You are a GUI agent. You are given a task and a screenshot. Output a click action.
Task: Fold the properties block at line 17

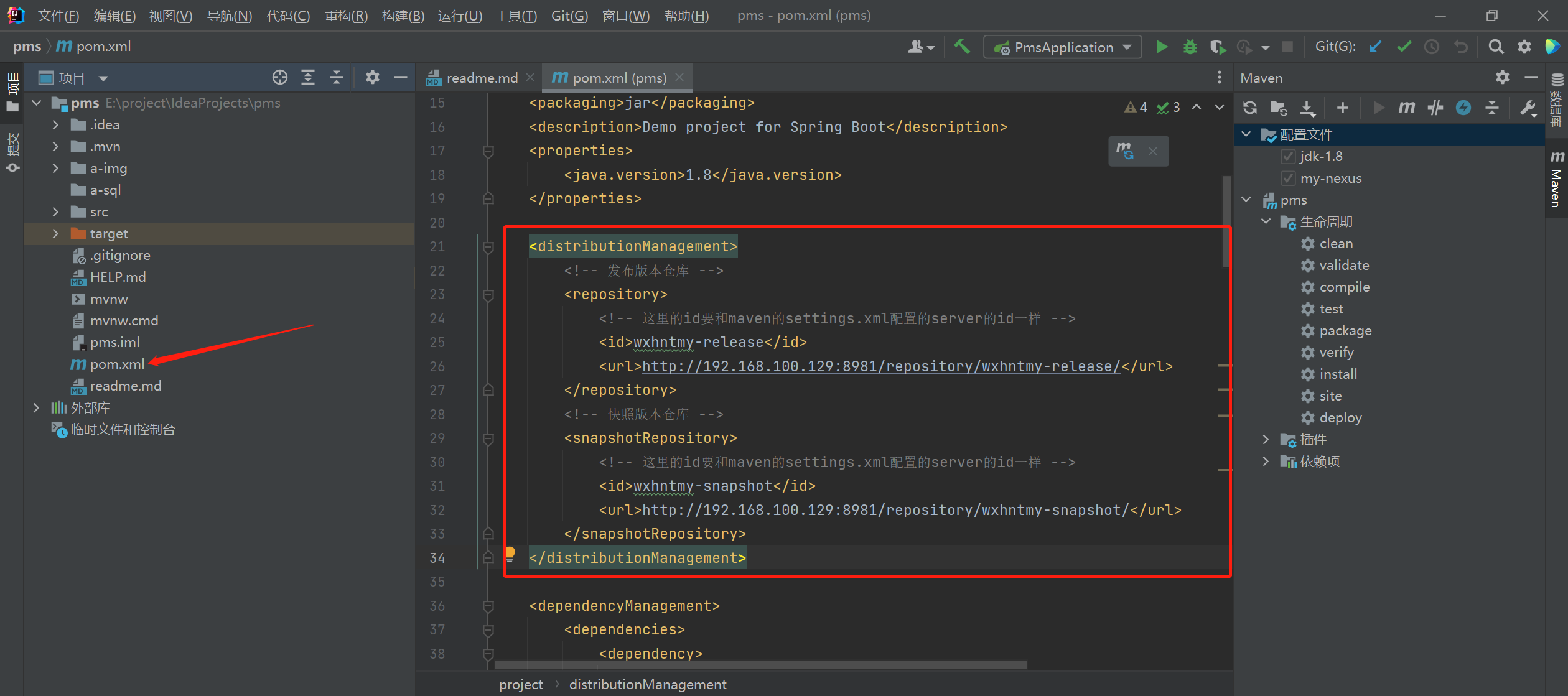[x=488, y=151]
